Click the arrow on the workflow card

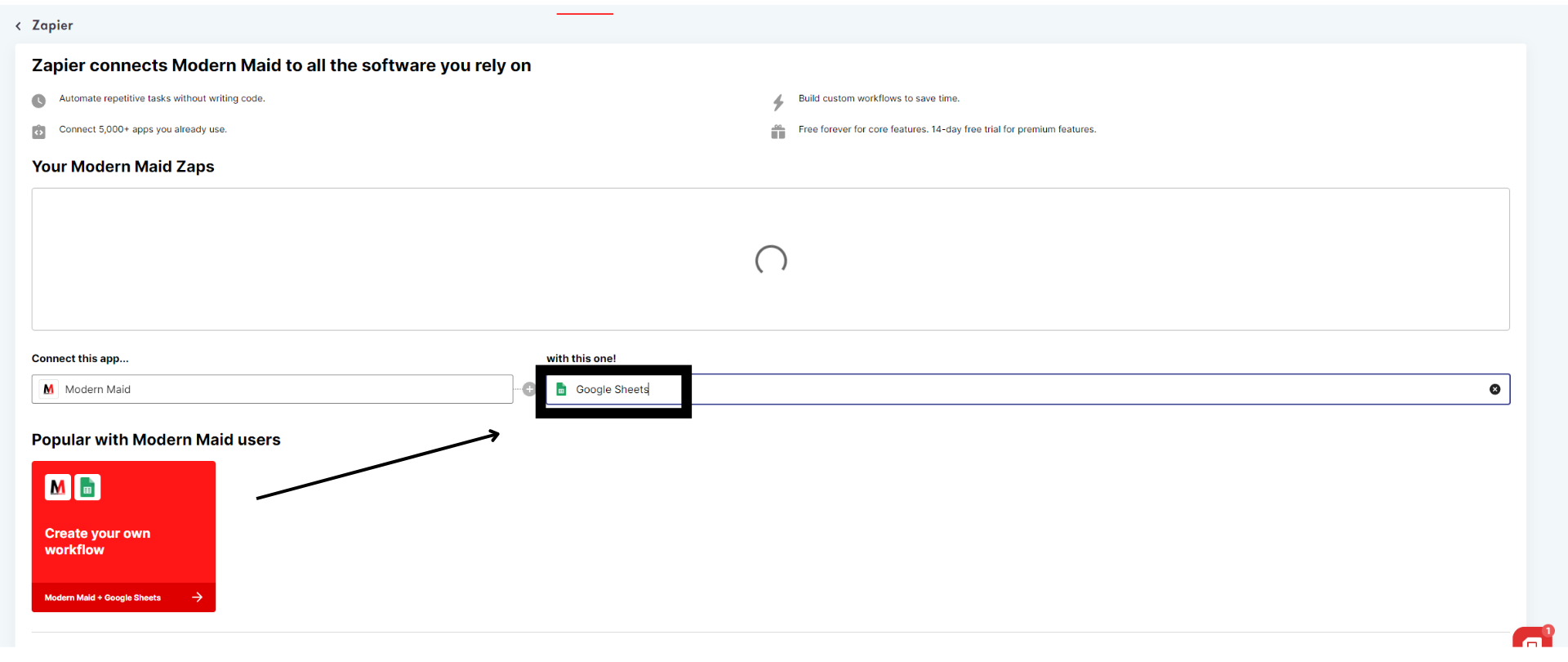coord(197,597)
